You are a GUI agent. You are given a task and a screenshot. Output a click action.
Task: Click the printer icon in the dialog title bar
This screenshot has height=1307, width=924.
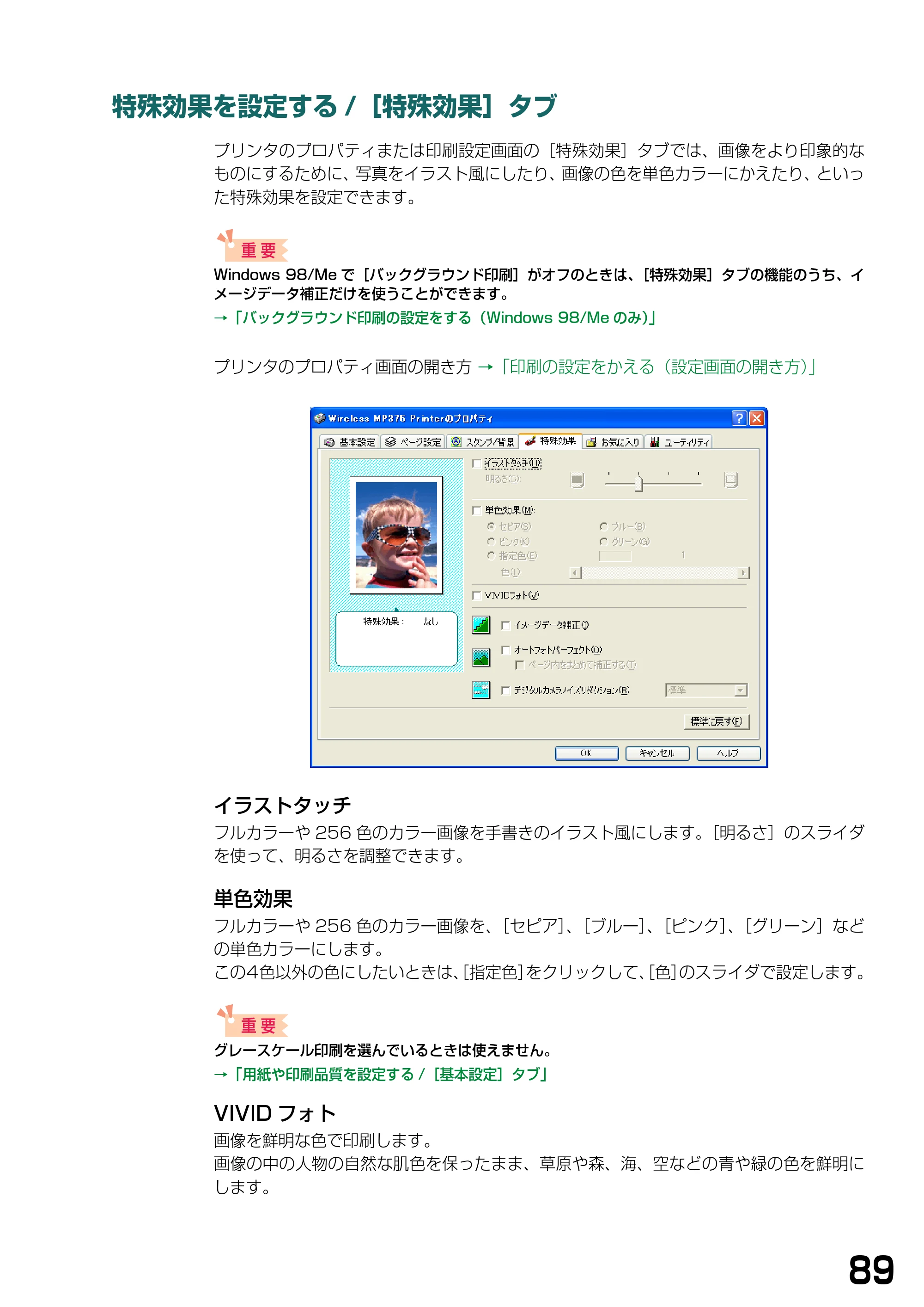pos(320,418)
